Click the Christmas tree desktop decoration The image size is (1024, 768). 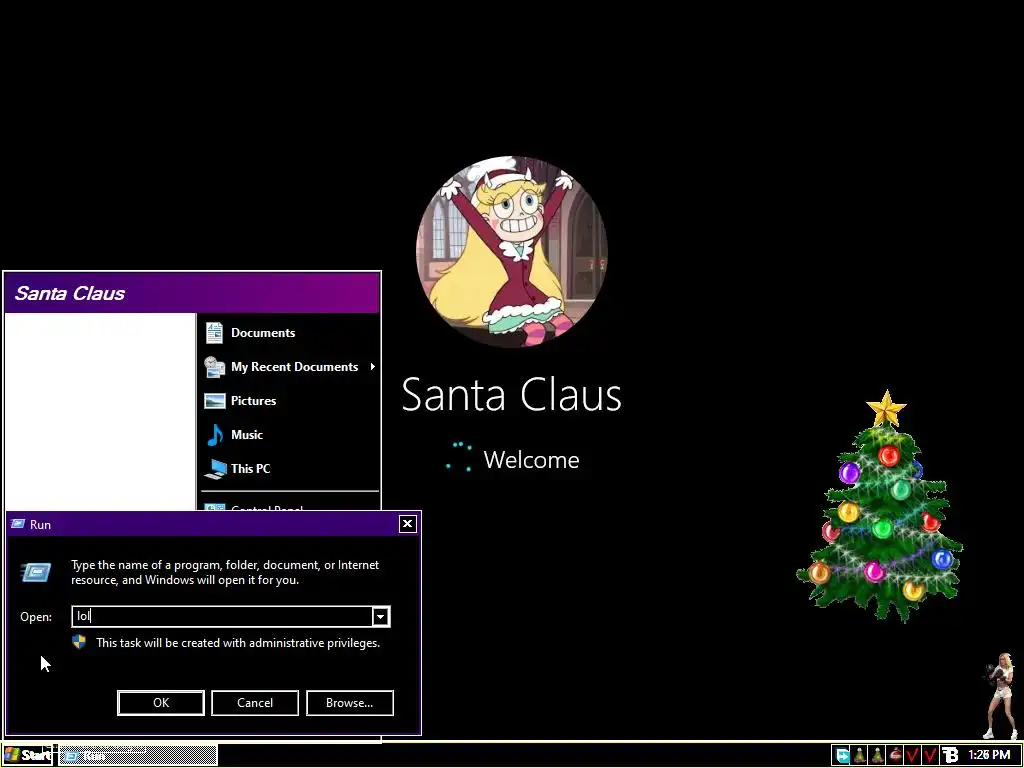(880, 506)
